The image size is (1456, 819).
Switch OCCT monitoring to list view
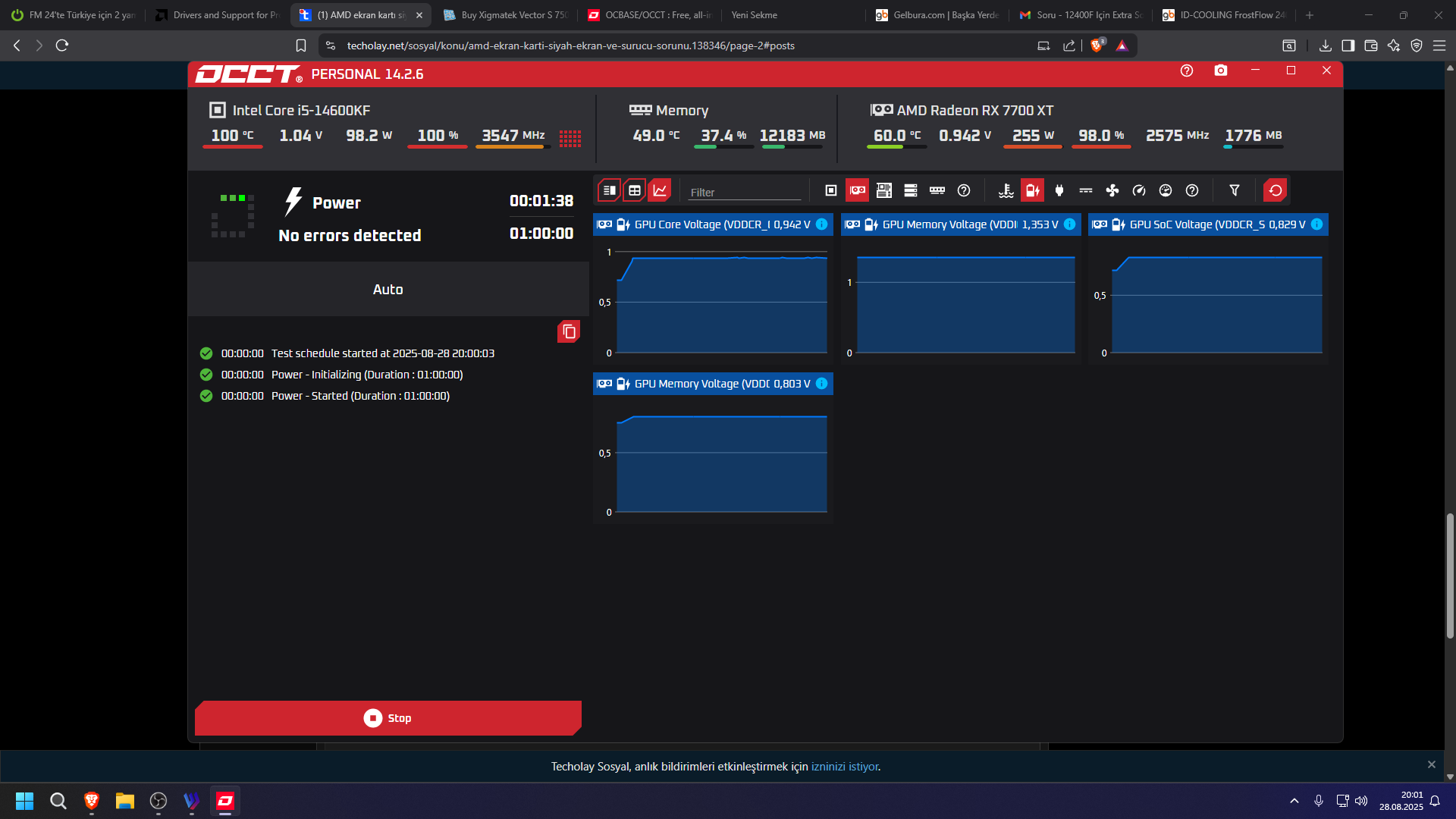[609, 190]
